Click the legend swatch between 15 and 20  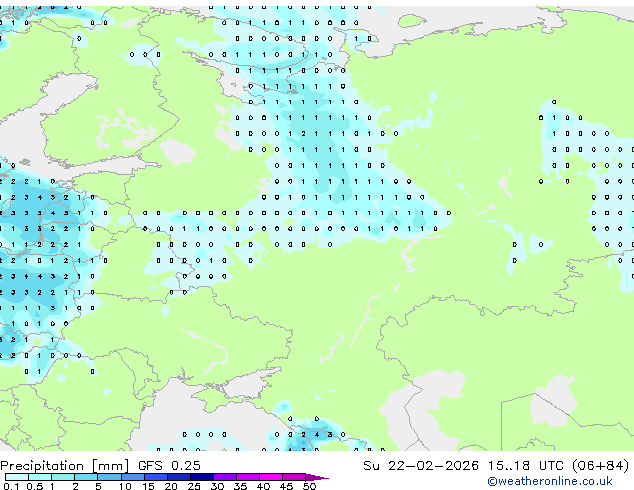155,477
